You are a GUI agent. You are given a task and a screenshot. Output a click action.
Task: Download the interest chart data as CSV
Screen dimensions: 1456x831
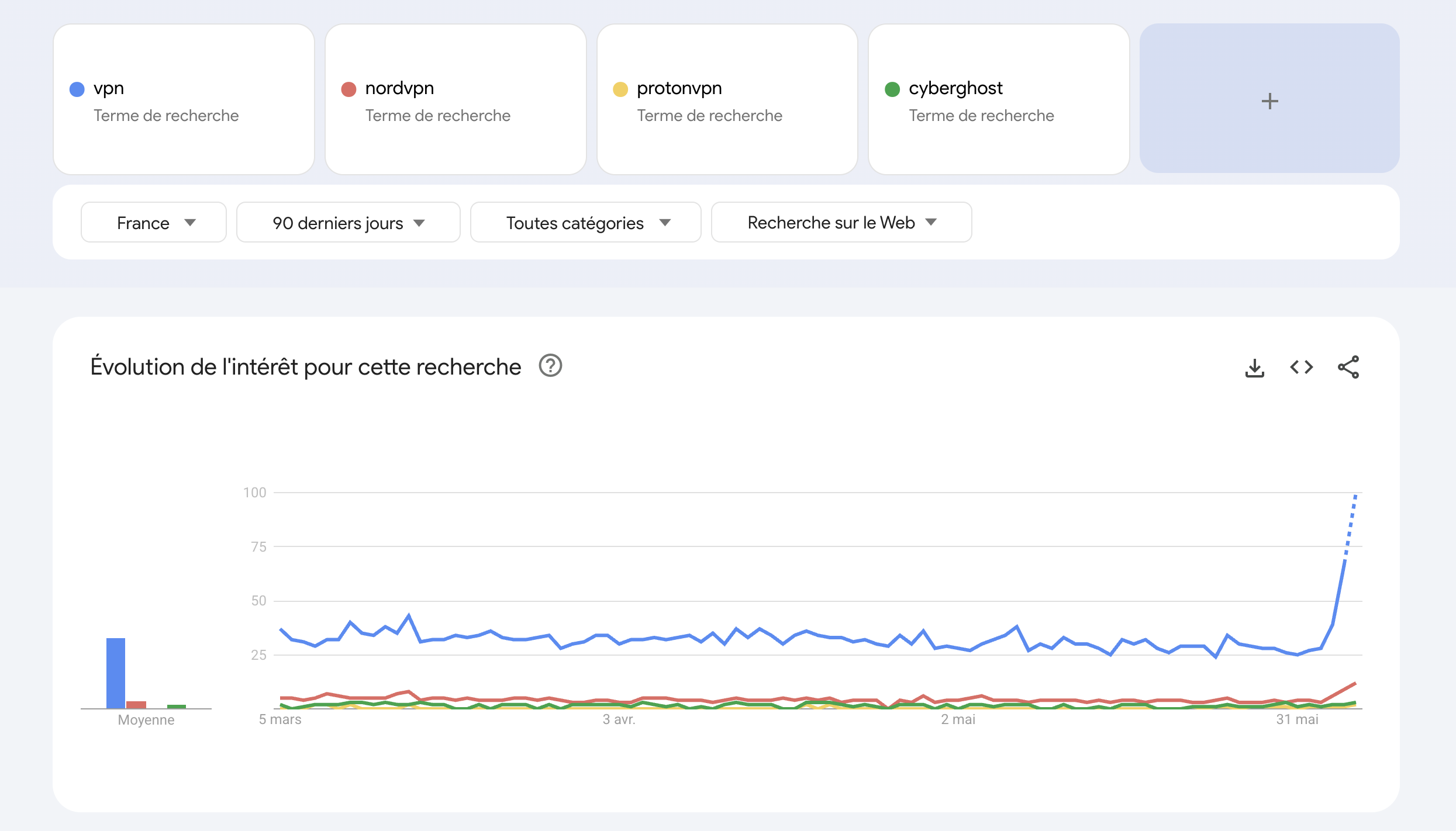pyautogui.click(x=1255, y=368)
